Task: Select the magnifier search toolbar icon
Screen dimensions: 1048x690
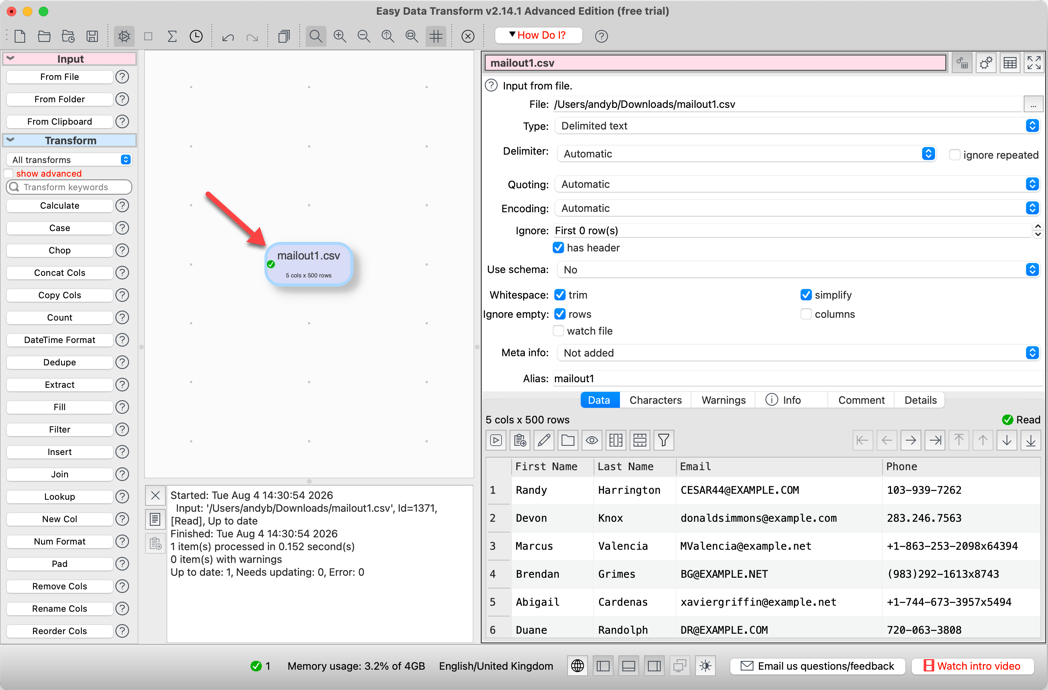Action: coord(315,36)
